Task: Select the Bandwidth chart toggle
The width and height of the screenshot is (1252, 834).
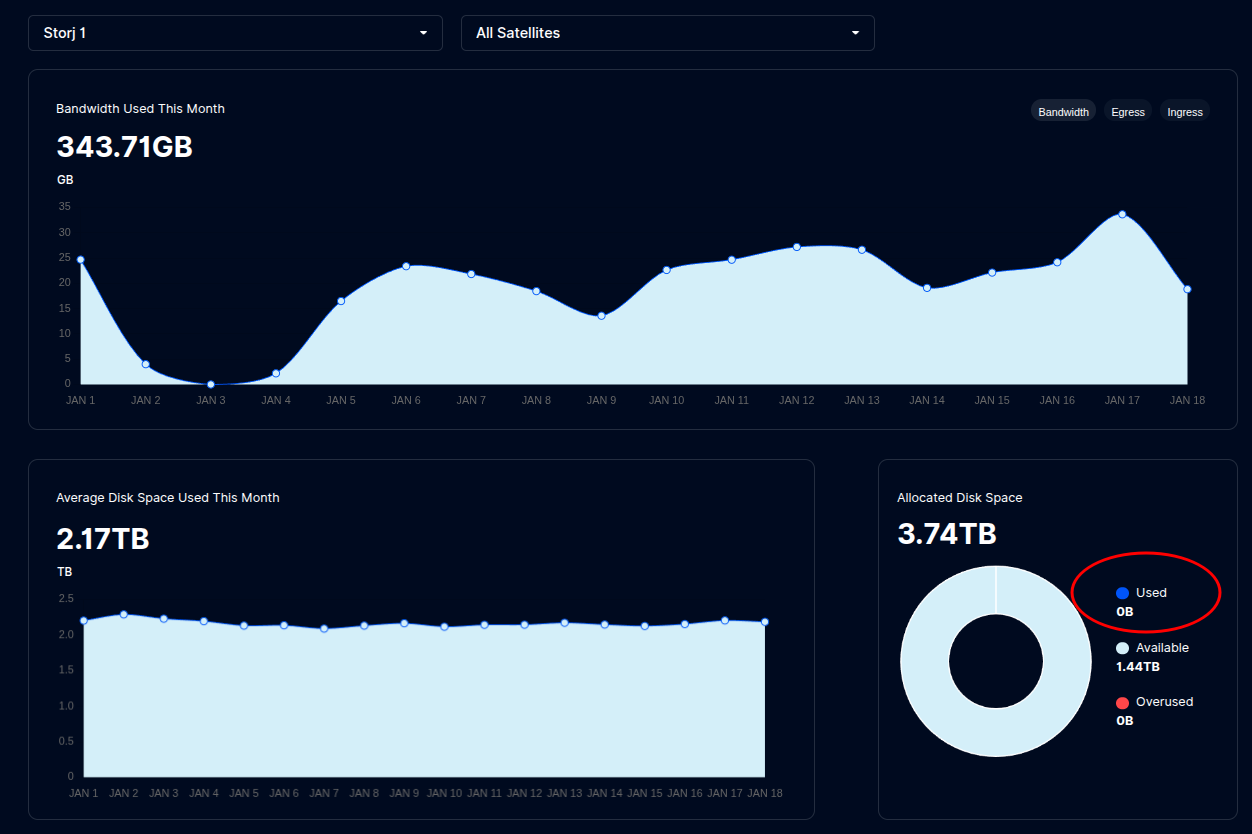Action: [1063, 112]
